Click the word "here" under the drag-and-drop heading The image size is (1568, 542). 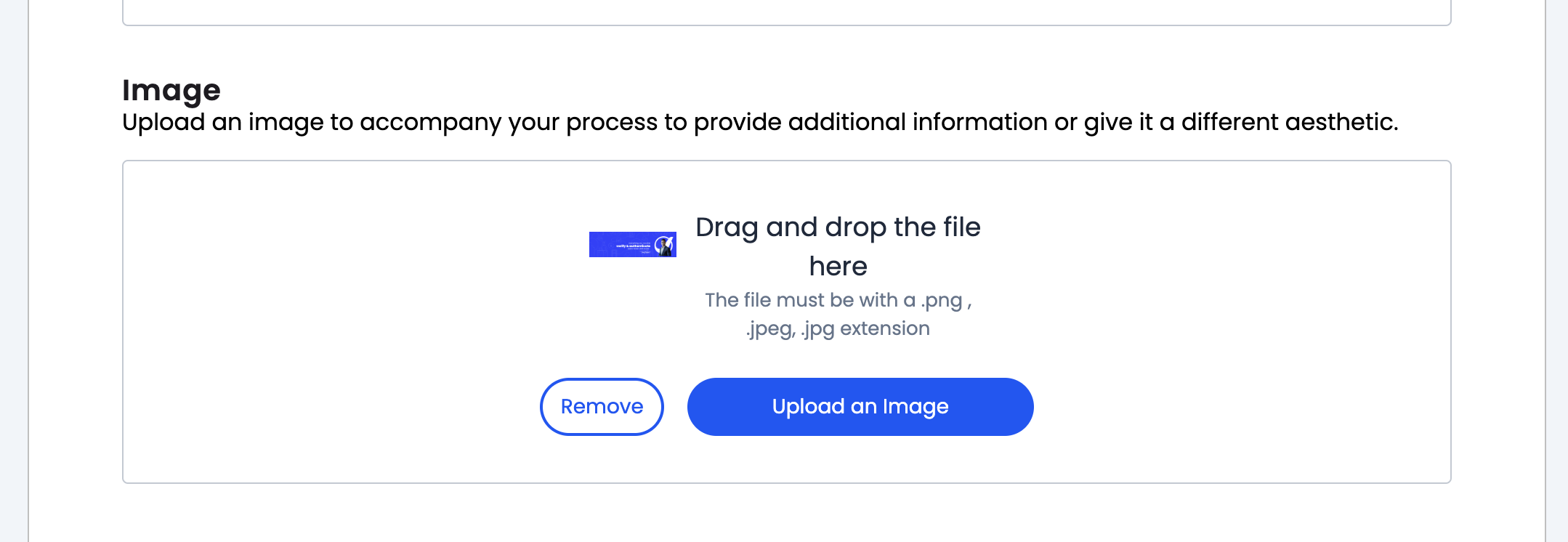[838, 267]
